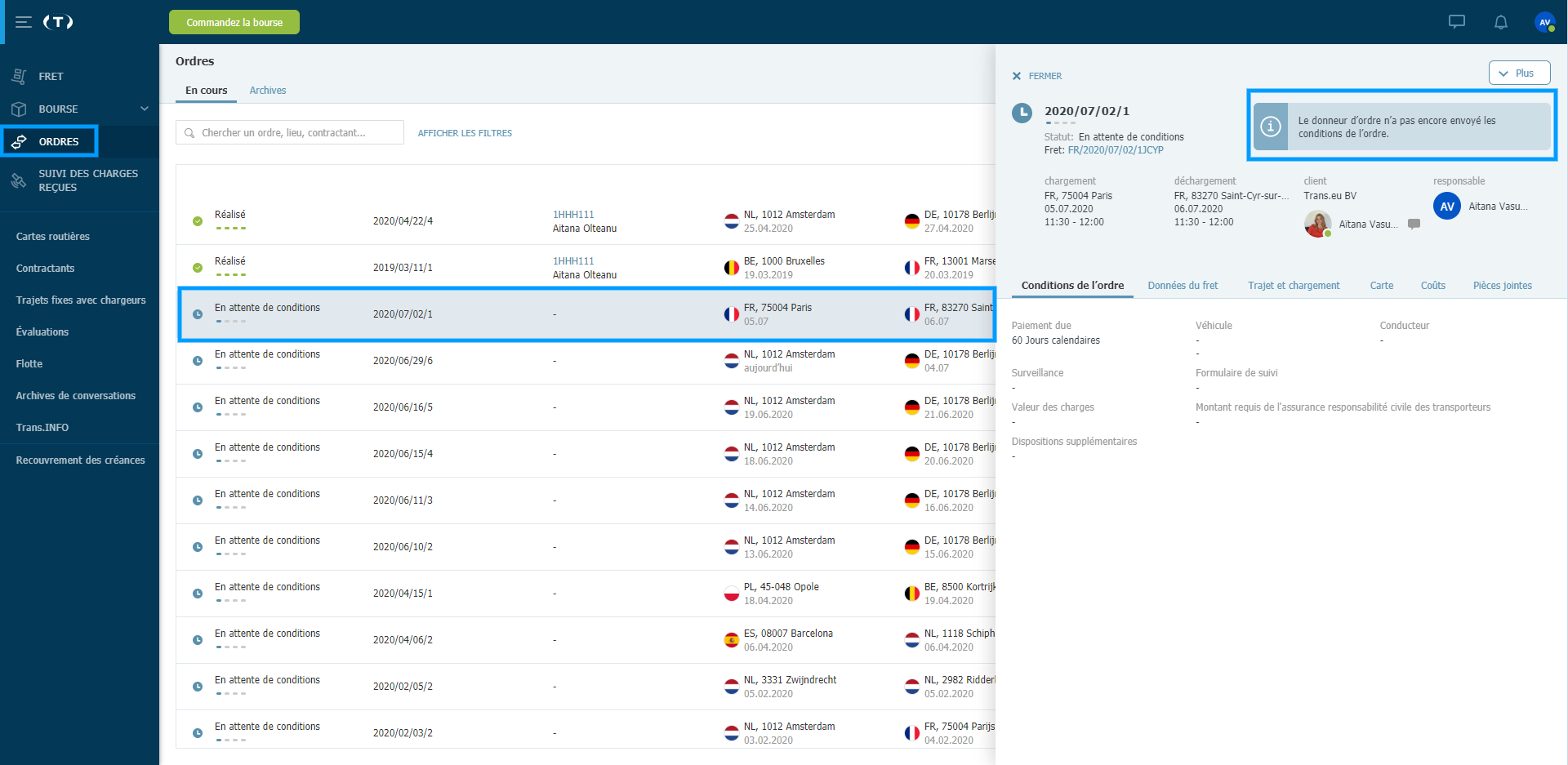Click the X icon next to FERMER
The image size is (1568, 765).
[x=1017, y=76]
